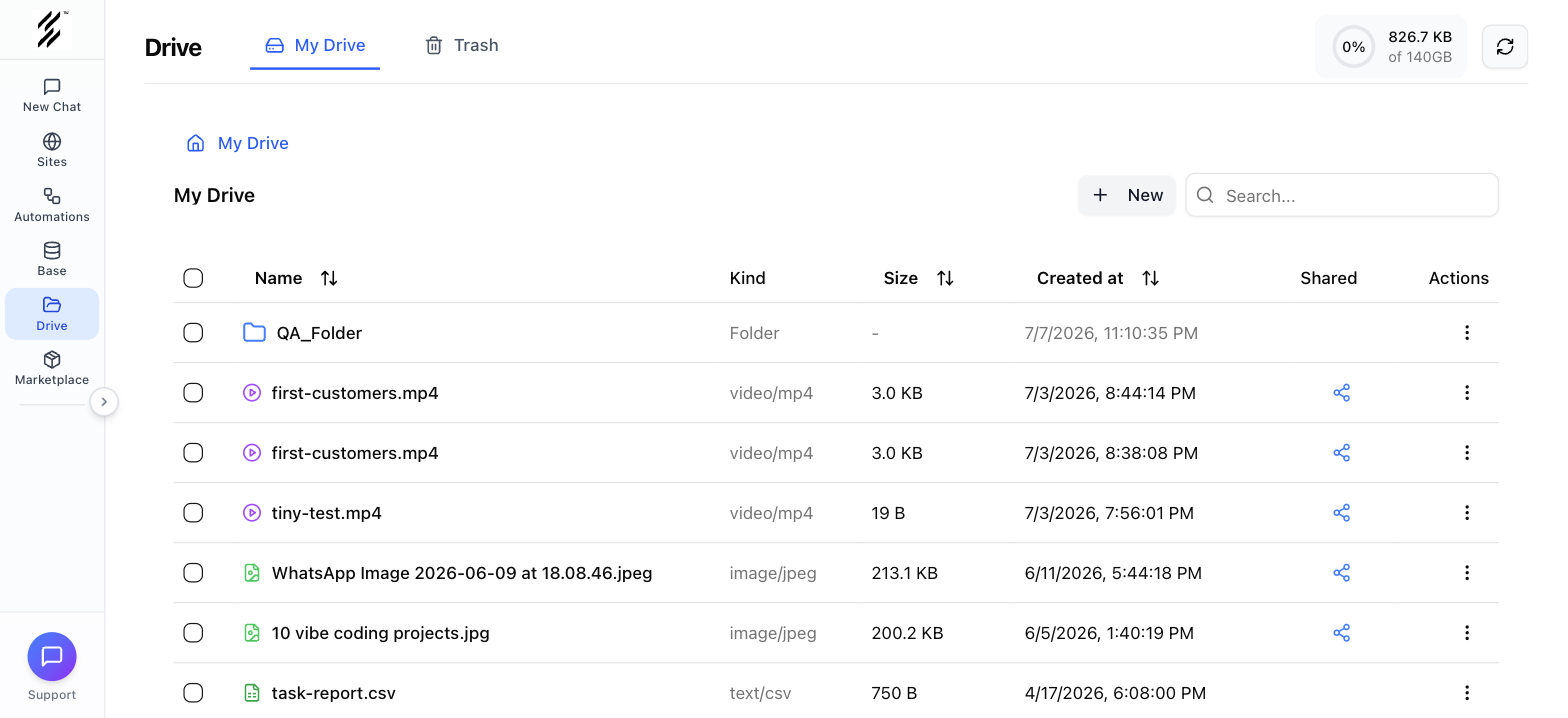Toggle the select-all checkbox in header
The height and width of the screenshot is (718, 1568).
tap(193, 278)
